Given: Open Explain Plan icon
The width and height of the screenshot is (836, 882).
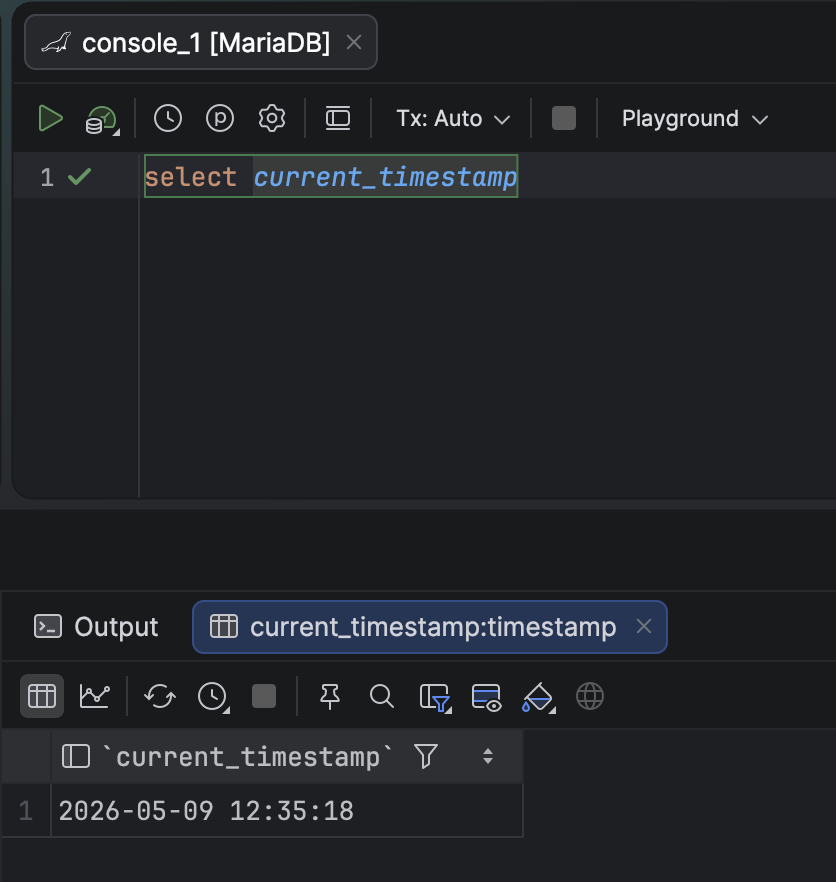Looking at the screenshot, I should [102, 119].
